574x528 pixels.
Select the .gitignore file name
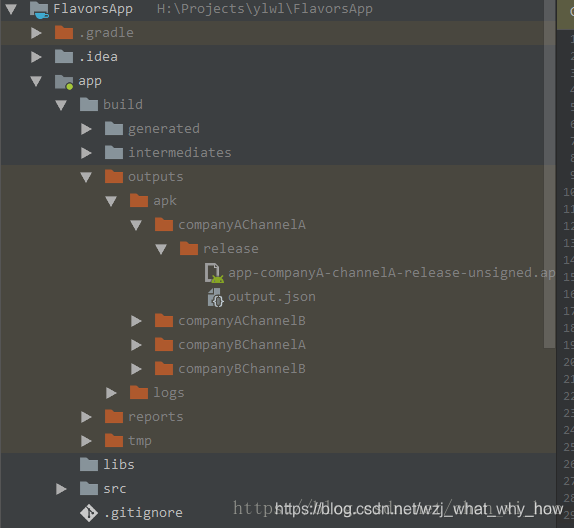click(143, 513)
